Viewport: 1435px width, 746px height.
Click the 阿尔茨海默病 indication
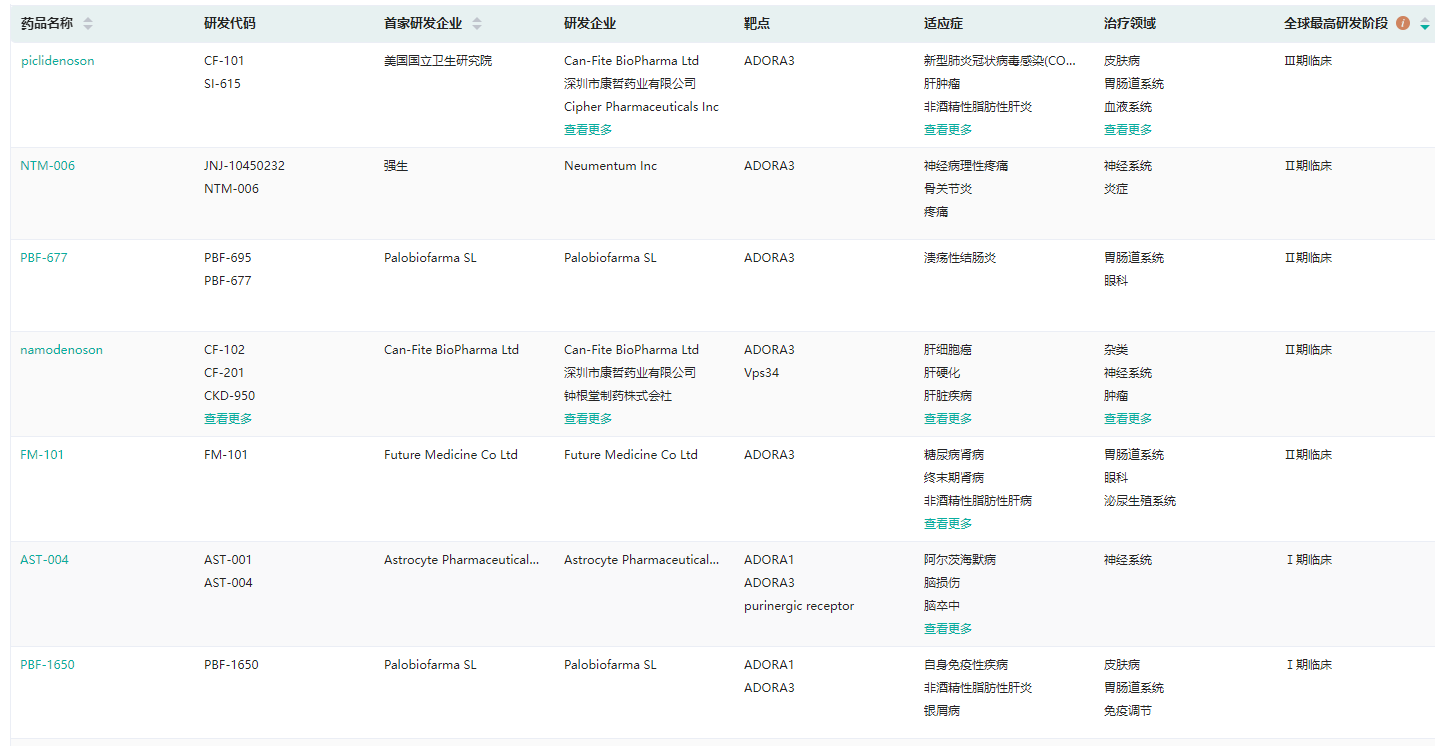click(x=960, y=560)
